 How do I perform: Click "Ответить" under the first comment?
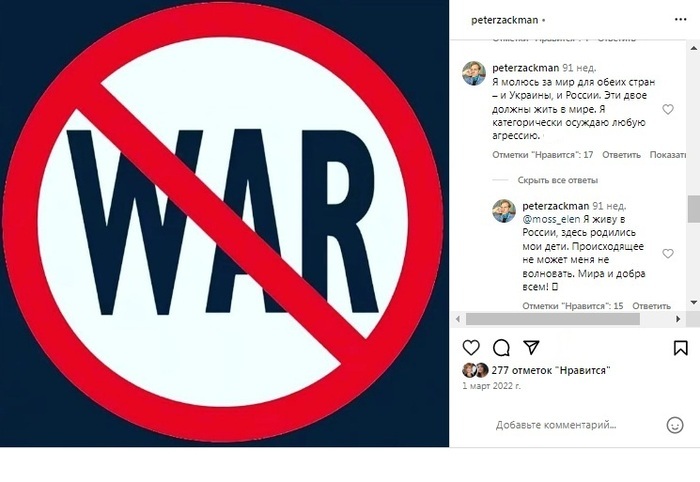pos(621,154)
